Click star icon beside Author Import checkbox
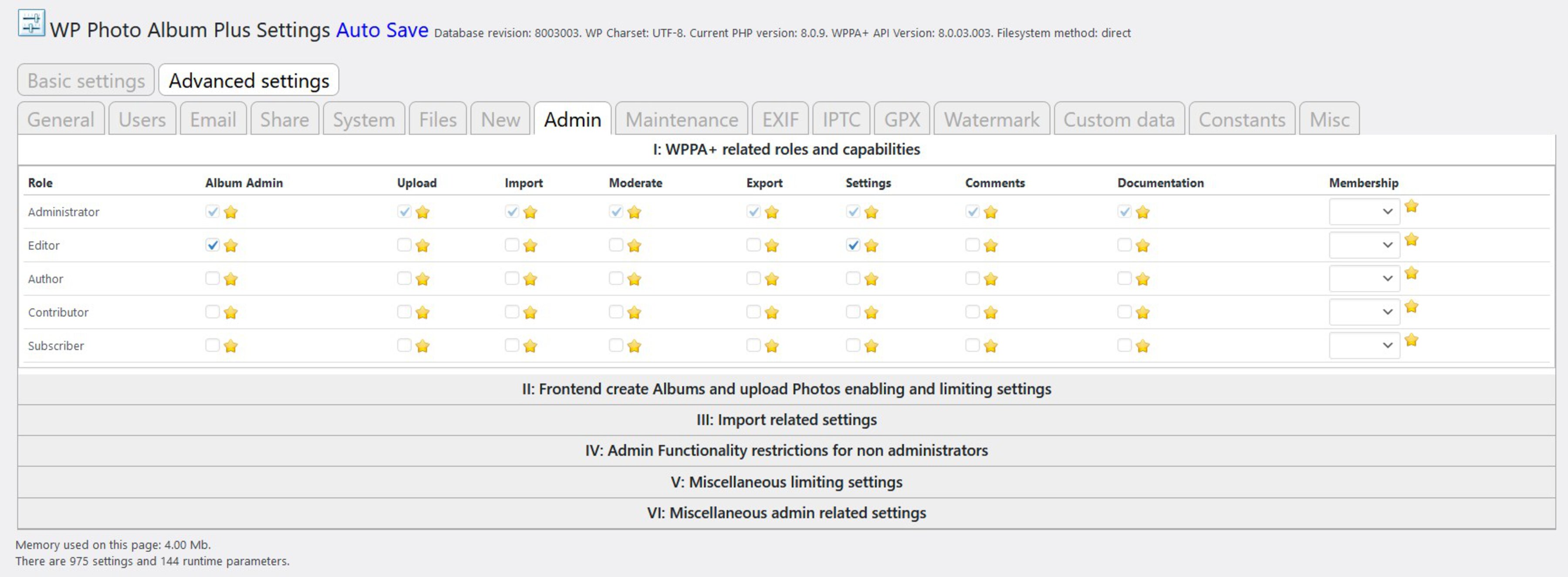 click(x=530, y=280)
